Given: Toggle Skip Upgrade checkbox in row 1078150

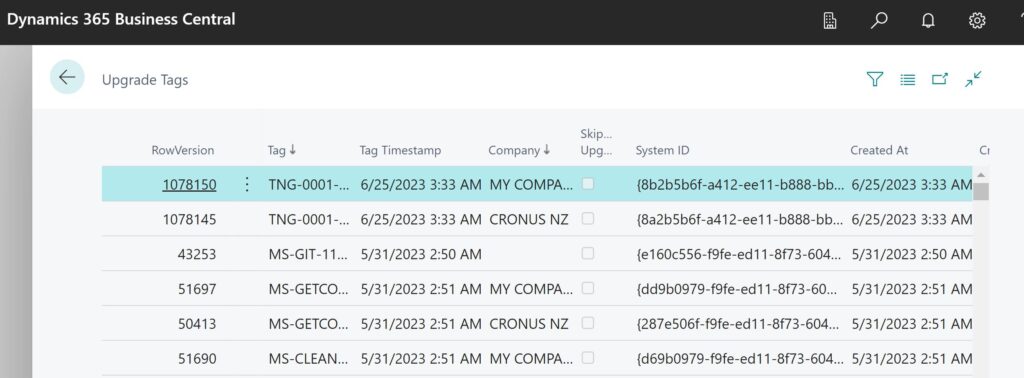Looking at the screenshot, I should pyautogui.click(x=588, y=184).
